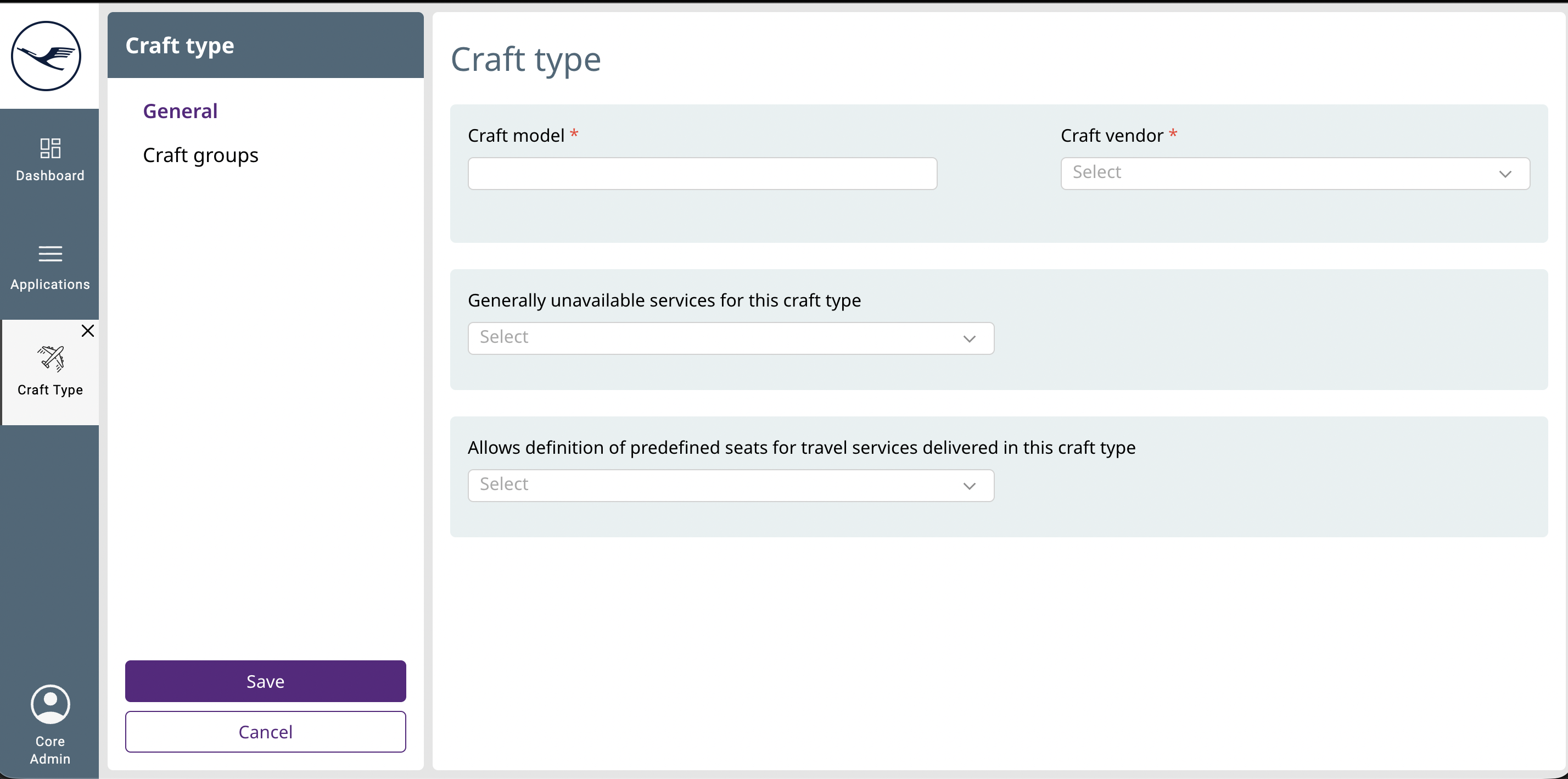Switch to the Craft groups section
Viewport: 1568px width, 779px height.
pos(200,155)
